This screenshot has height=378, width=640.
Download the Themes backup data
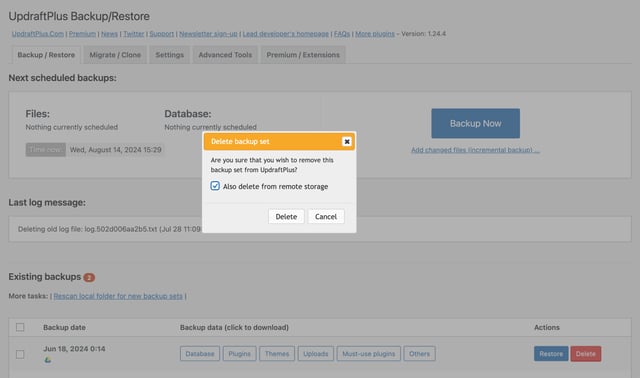(277, 354)
